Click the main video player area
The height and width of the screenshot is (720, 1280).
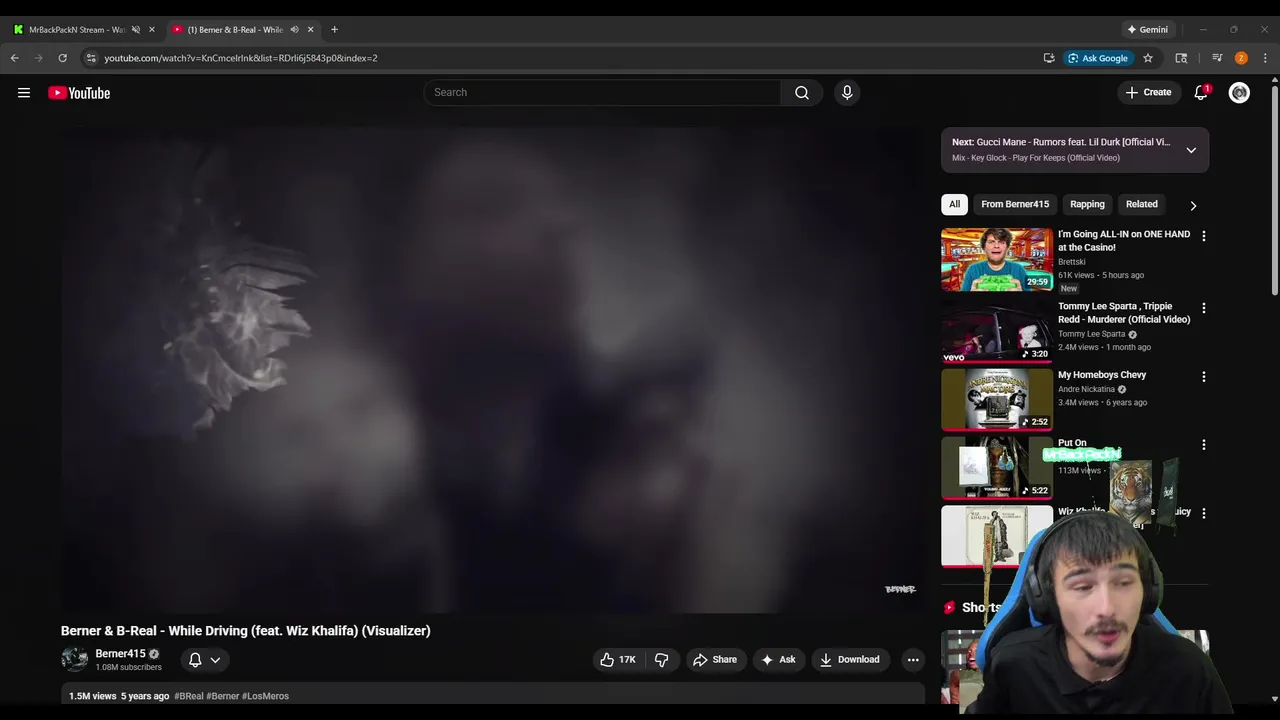[493, 370]
